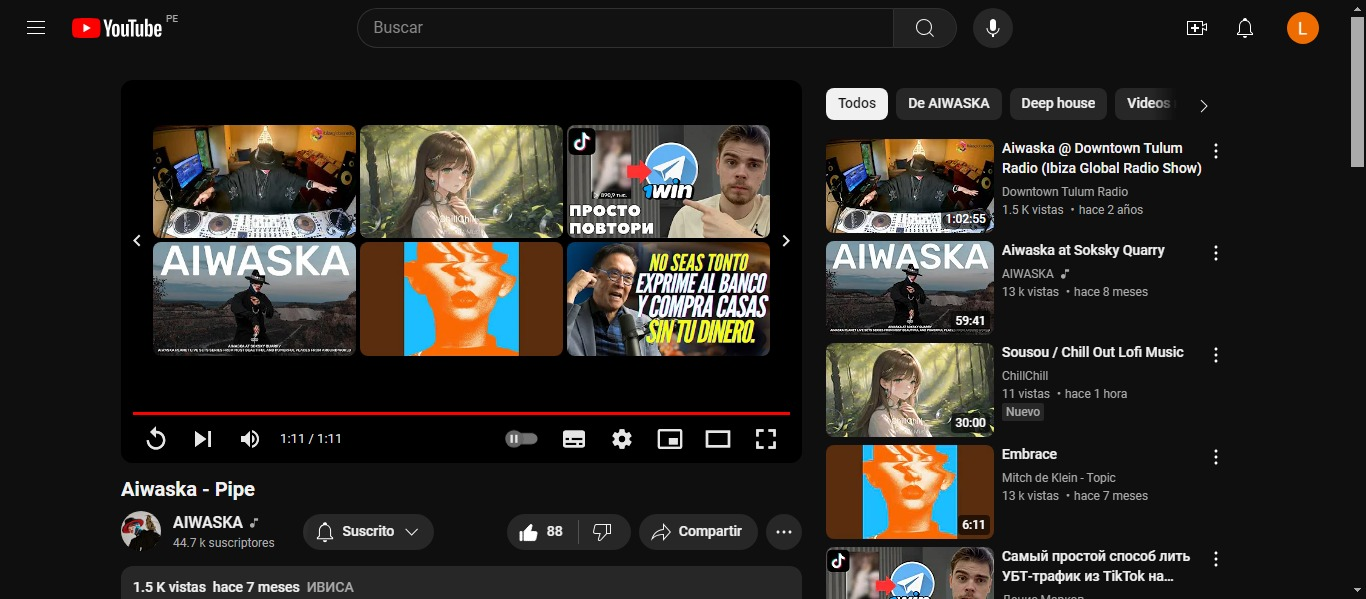Open Aiwaska at Soksky Quarry sidebar thumbnail
Viewport: 1366px width, 599px height.
coord(910,288)
